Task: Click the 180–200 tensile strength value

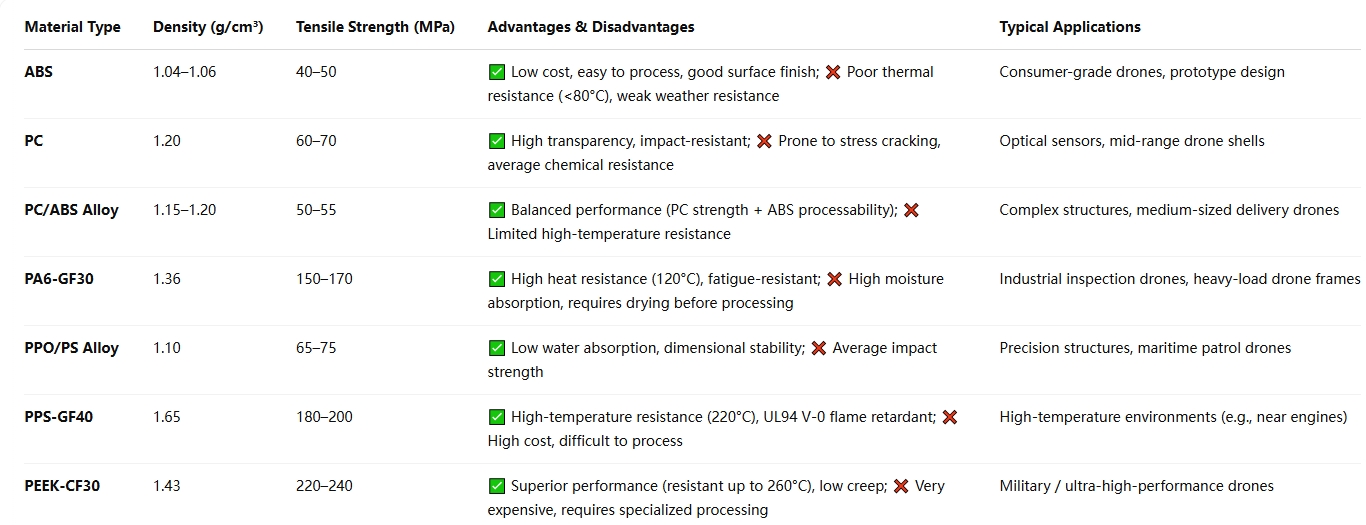Action: pyautogui.click(x=324, y=417)
